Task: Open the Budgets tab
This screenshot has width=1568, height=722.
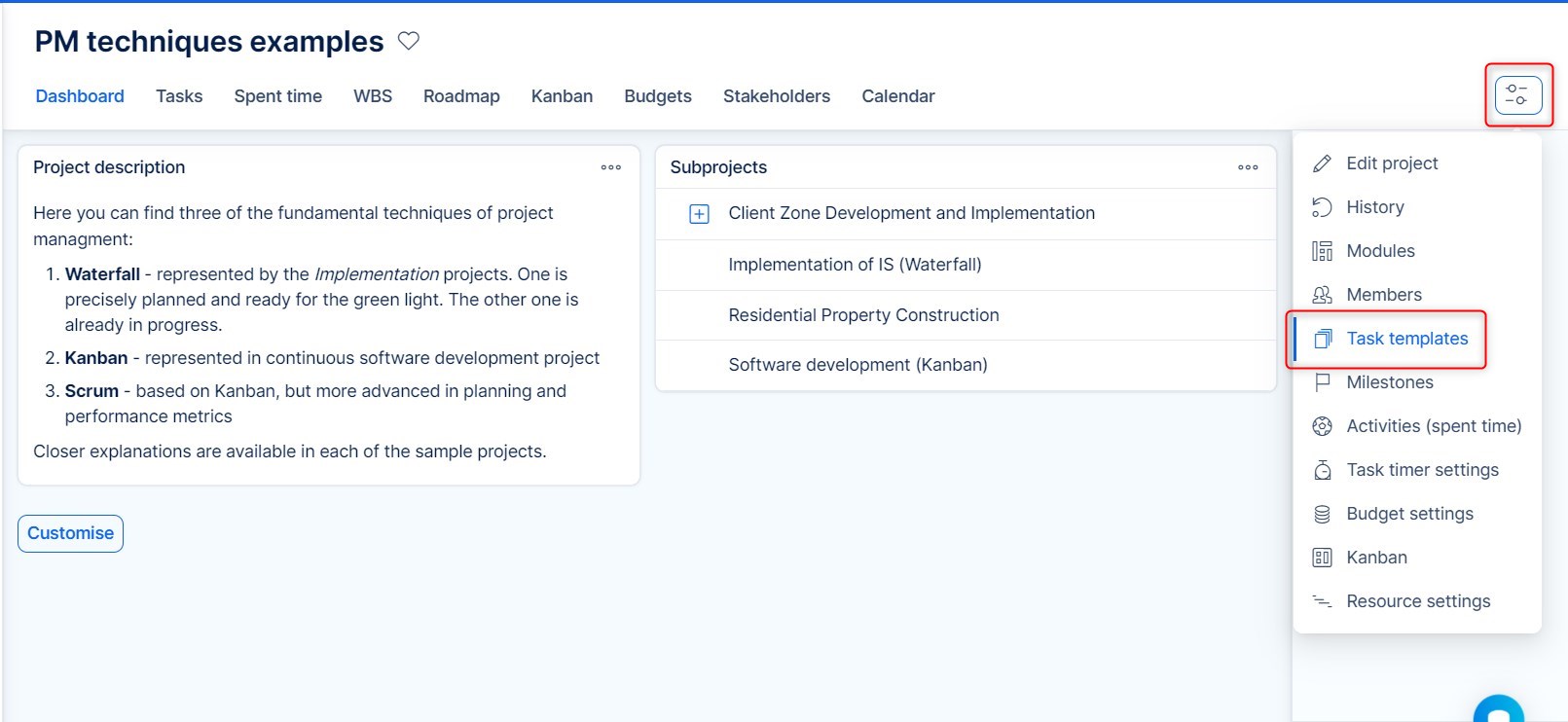Action: (x=658, y=96)
